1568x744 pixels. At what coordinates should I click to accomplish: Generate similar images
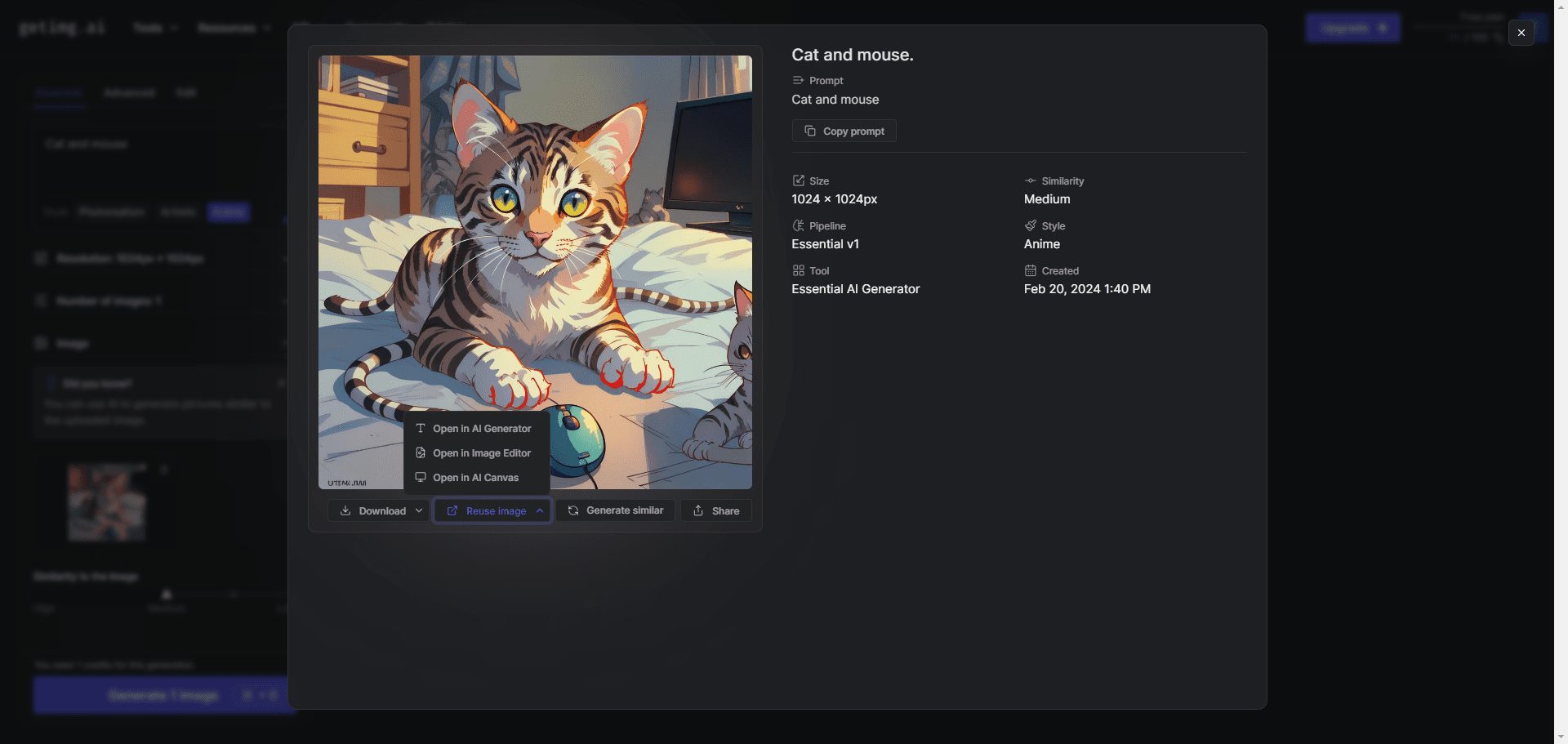(x=616, y=510)
